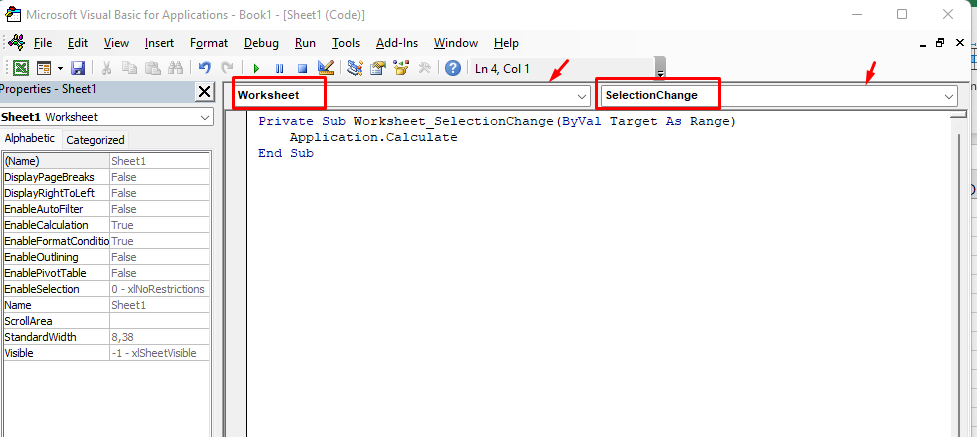Viewport: 977px width, 437px height.
Task: Open Find with the binoculars icon
Action: pyautogui.click(x=175, y=68)
